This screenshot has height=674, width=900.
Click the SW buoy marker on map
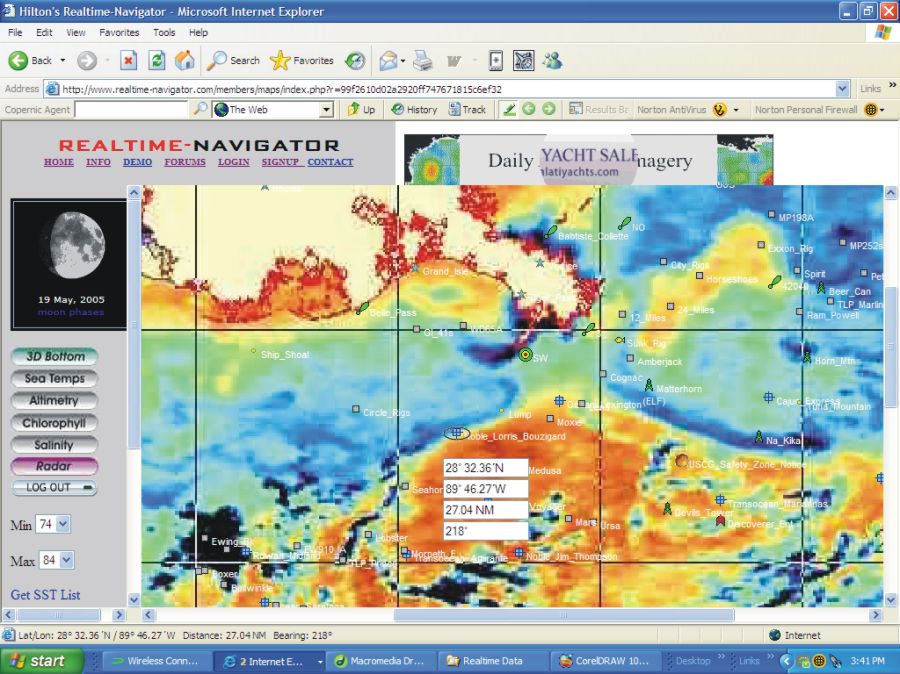525,355
